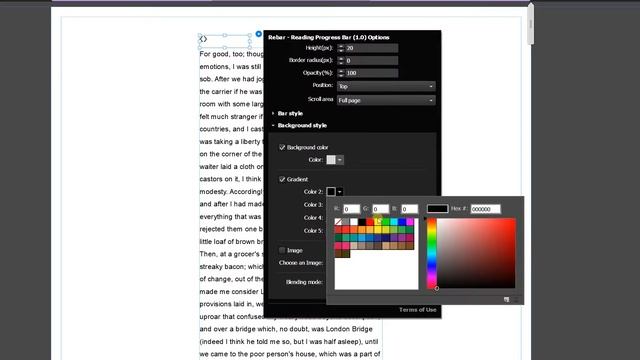
Task: Toggle the Gradient checkbox
Action: (282, 179)
